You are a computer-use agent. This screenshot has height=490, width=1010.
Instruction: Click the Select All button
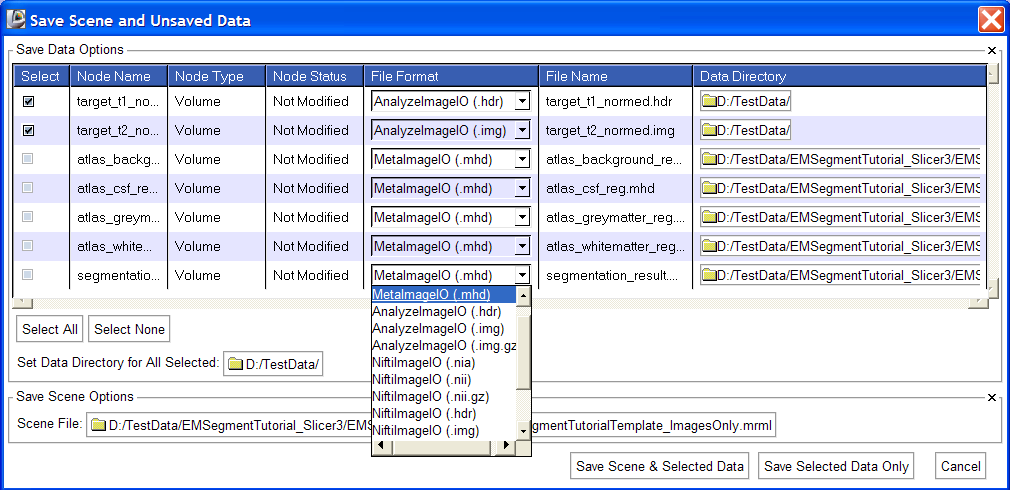tap(50, 329)
